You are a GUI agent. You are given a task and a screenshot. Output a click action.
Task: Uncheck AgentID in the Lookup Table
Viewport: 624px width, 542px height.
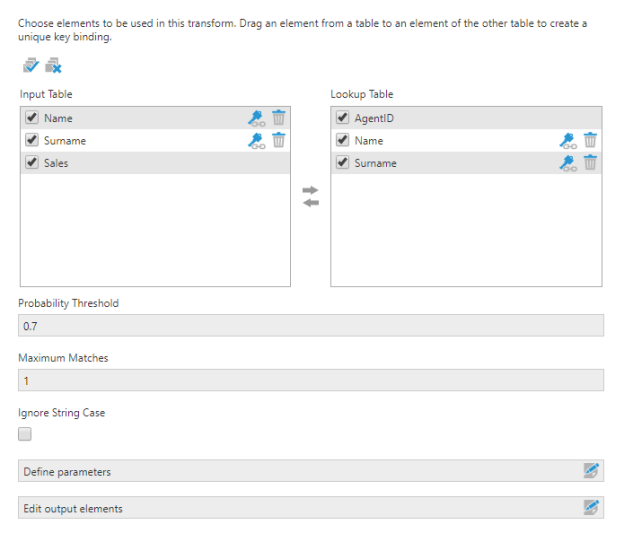(343, 118)
